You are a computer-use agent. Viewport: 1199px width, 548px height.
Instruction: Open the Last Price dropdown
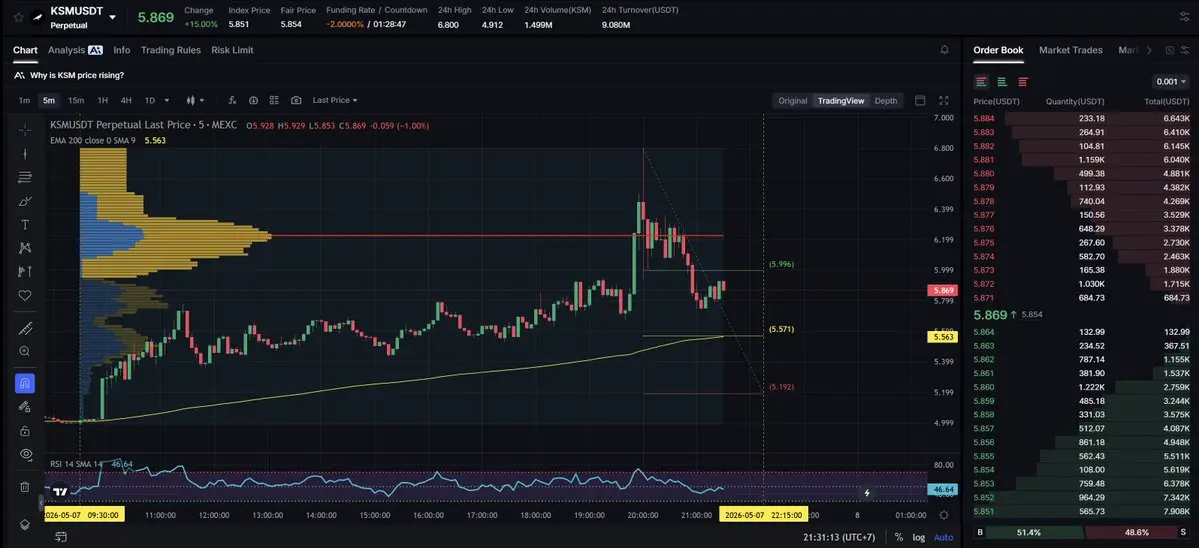click(x=335, y=100)
